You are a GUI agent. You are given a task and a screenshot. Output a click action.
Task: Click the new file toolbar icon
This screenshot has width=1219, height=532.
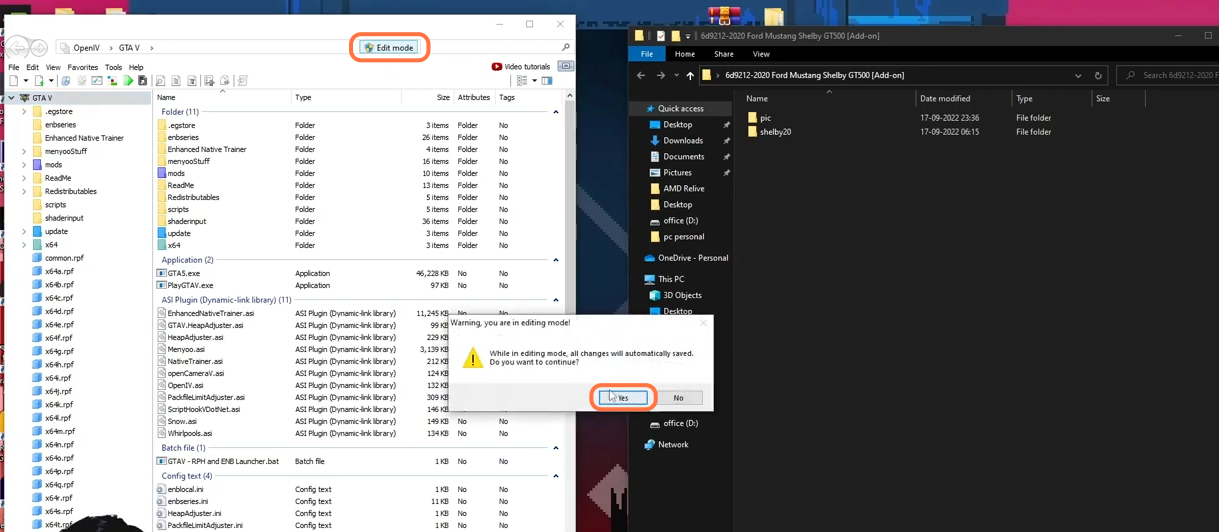coord(14,81)
